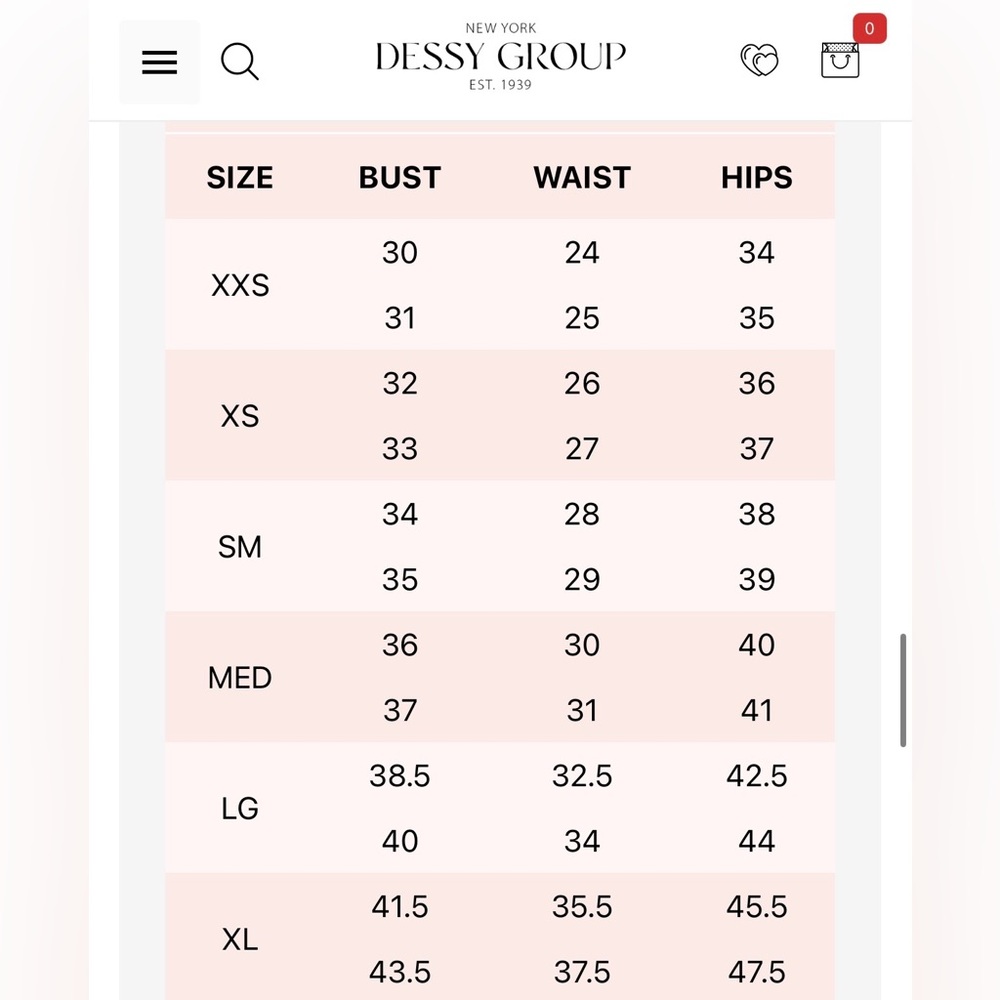Click the XS size row label
Image resolution: width=1000 pixels, height=1000 pixels.
pyautogui.click(x=240, y=416)
